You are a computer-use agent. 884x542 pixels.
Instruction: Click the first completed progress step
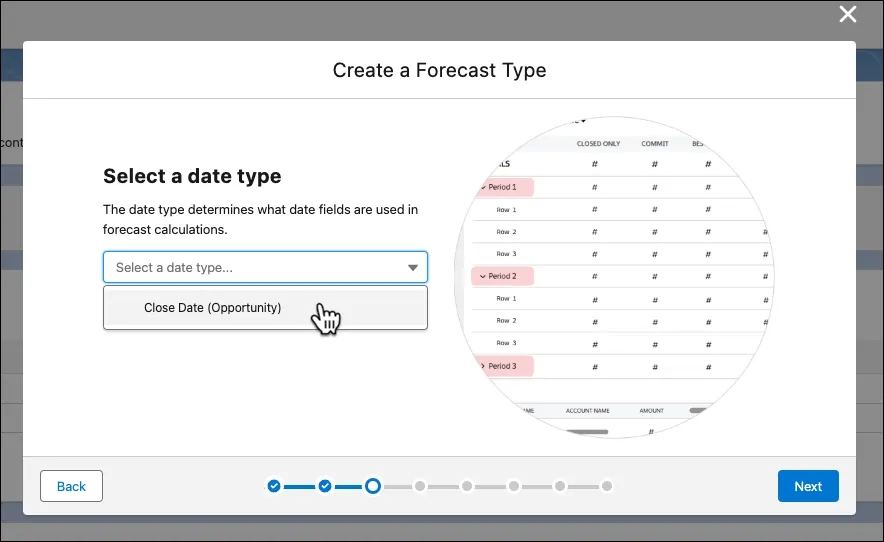(x=274, y=486)
